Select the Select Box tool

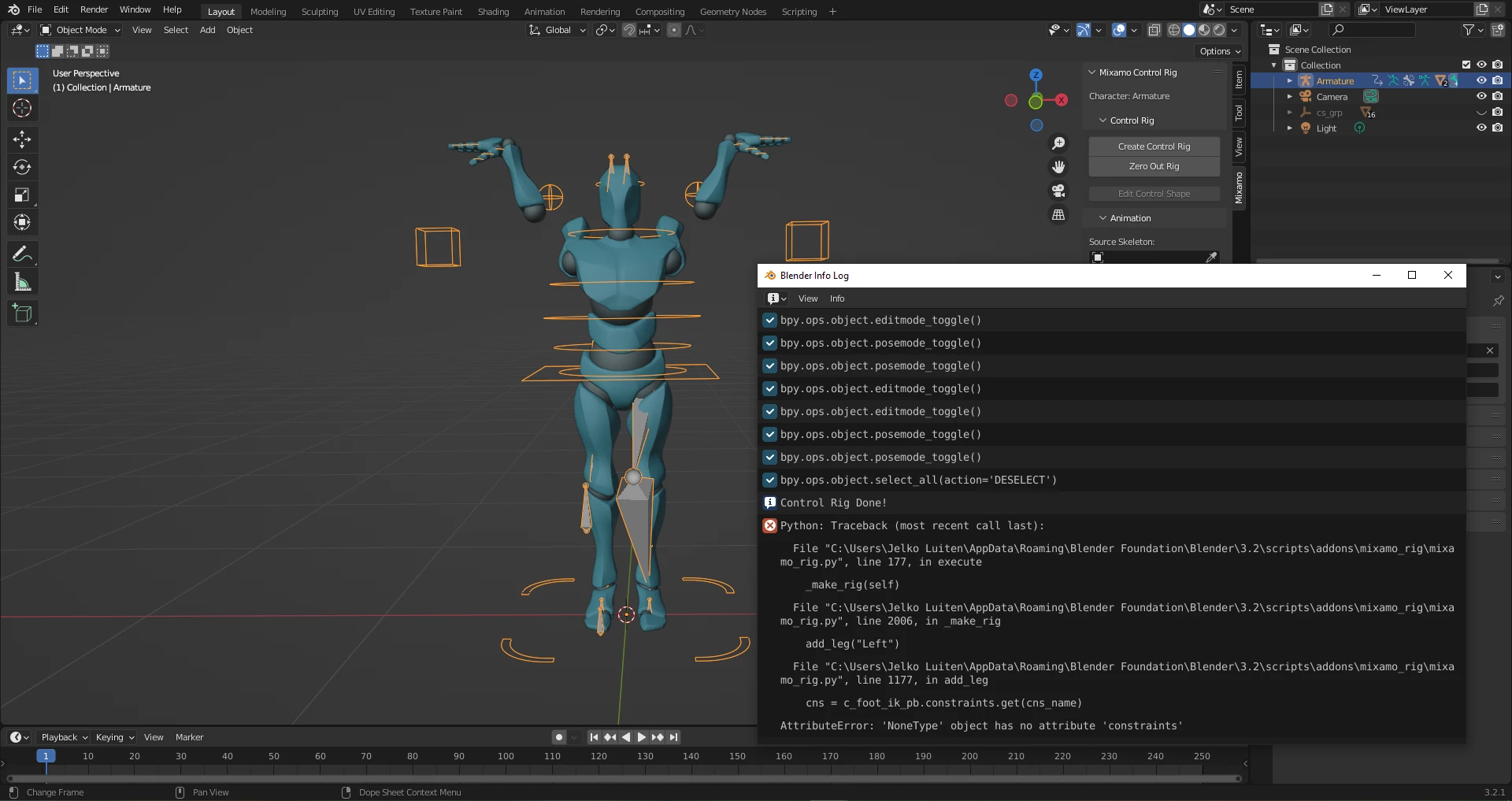[22, 80]
